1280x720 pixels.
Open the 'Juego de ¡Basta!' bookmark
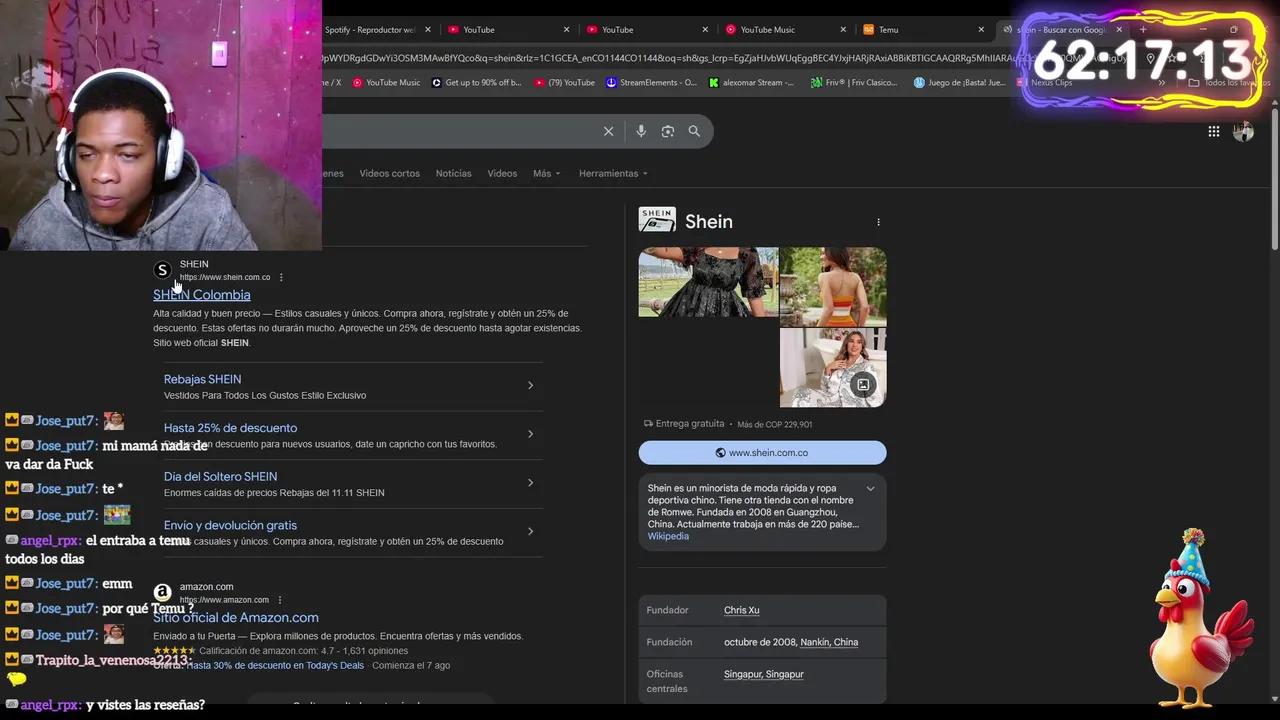959,83
